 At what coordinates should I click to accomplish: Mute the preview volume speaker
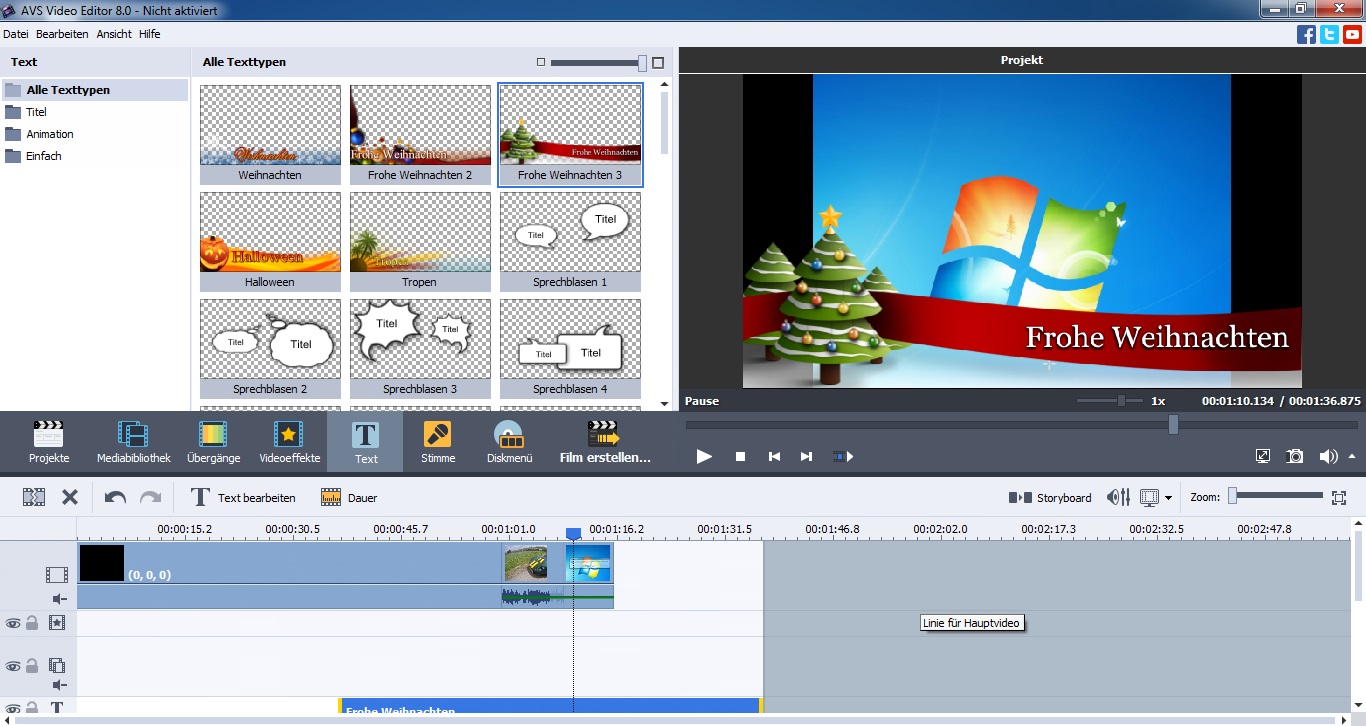[x=1328, y=456]
